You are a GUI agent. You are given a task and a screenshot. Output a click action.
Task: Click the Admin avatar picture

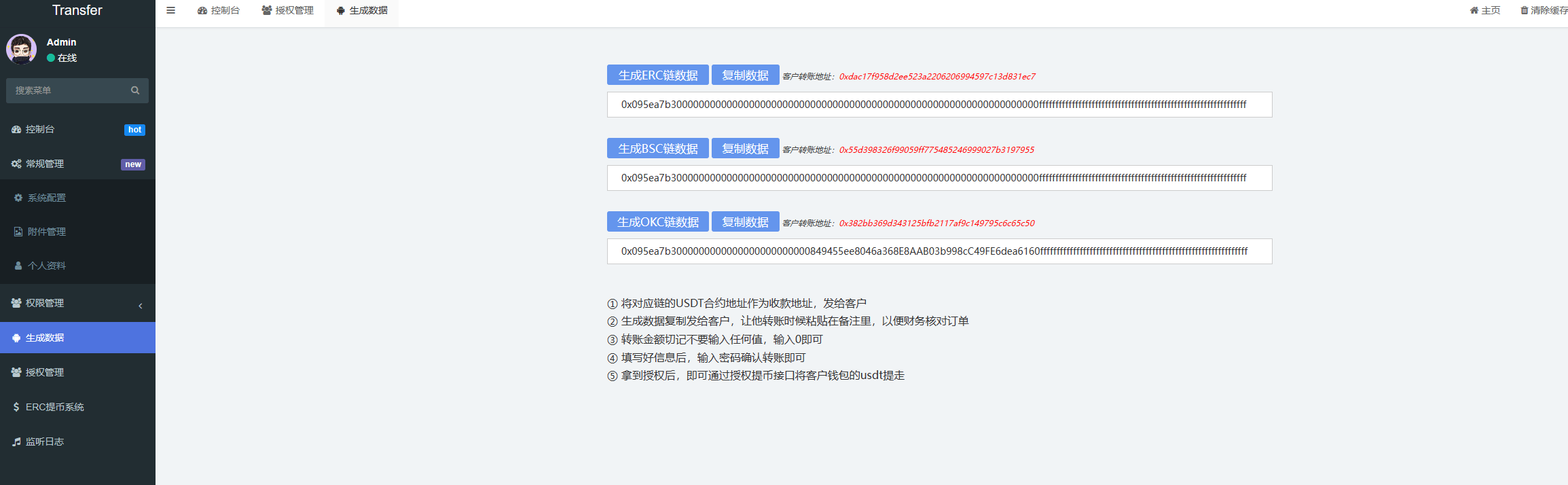click(21, 50)
